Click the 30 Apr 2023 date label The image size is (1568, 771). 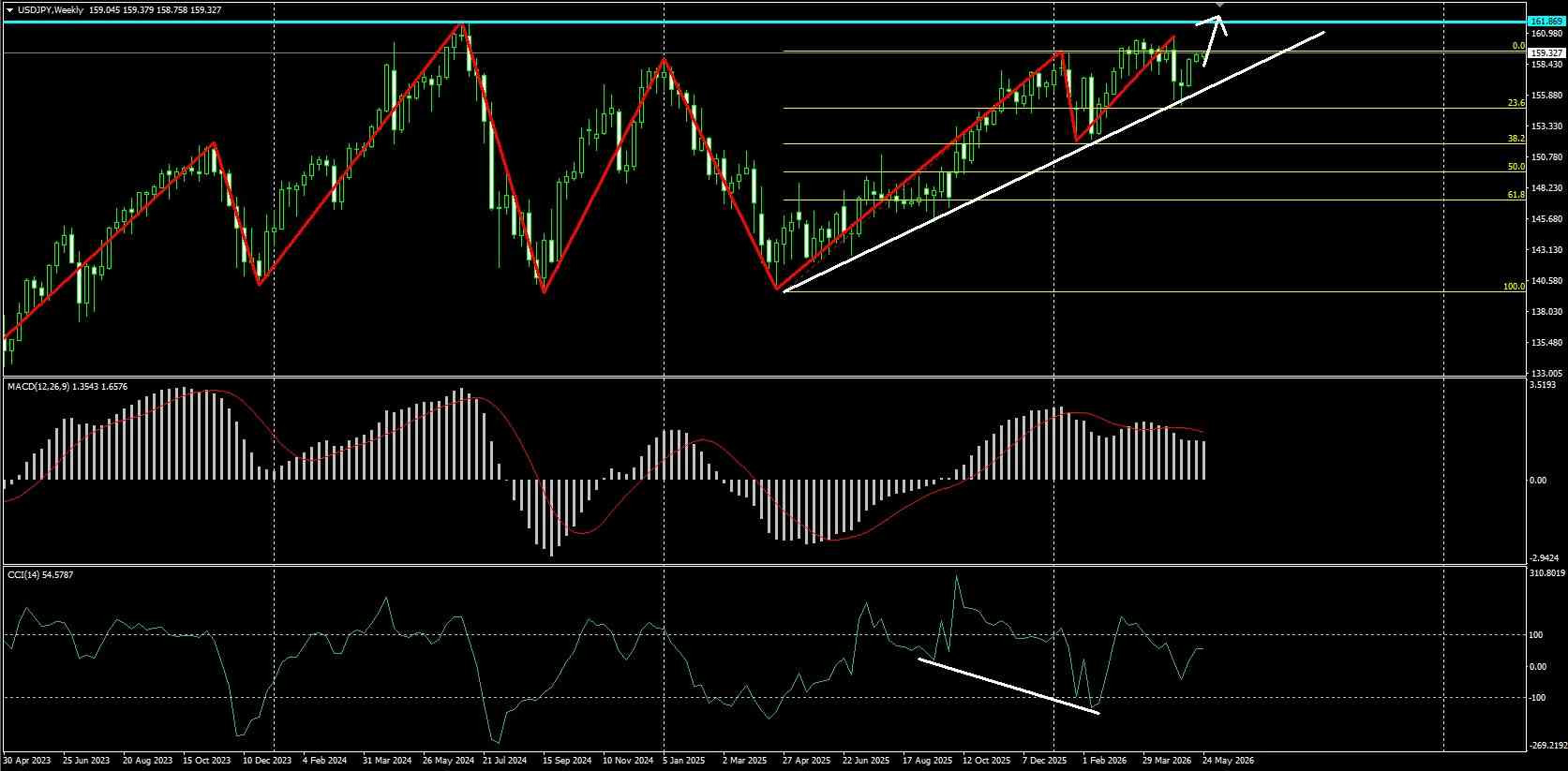coord(28,761)
